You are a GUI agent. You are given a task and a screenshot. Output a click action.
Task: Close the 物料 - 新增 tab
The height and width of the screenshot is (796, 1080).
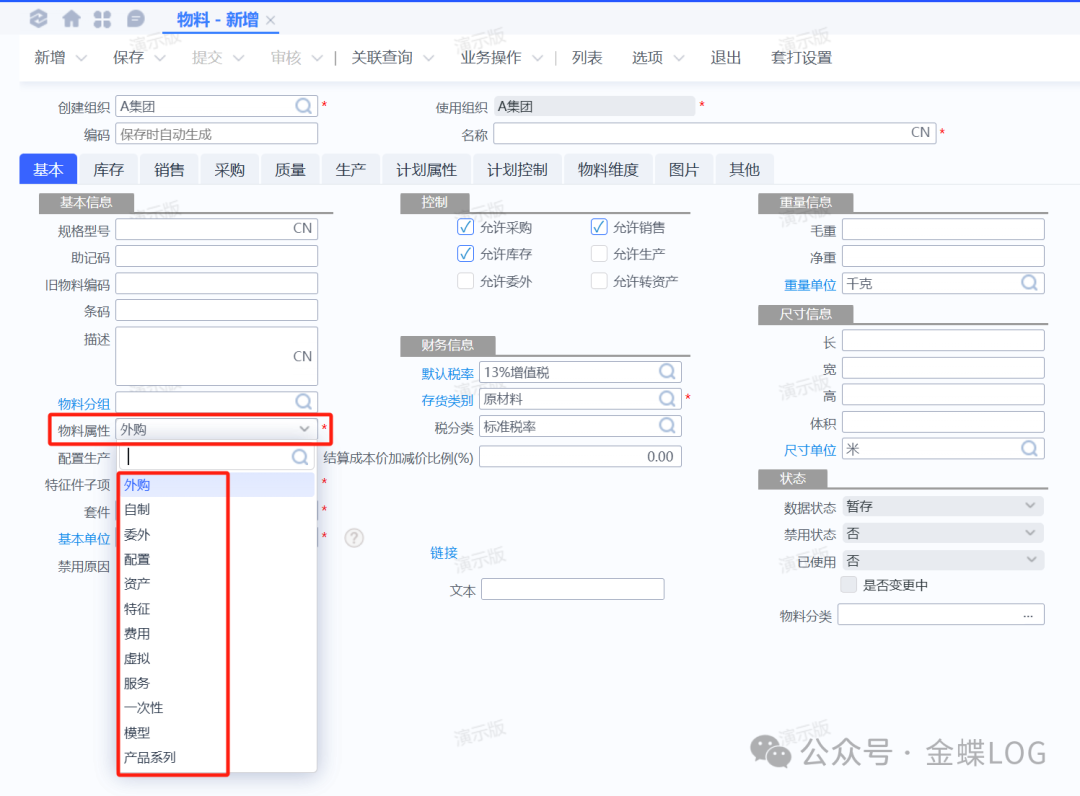coord(271,21)
